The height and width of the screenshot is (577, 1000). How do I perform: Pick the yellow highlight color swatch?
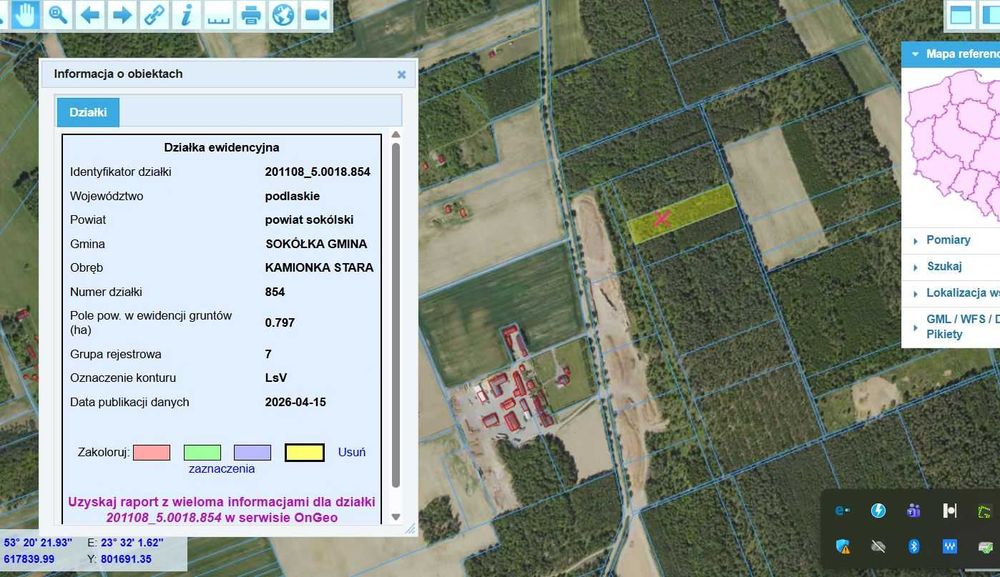pos(304,453)
